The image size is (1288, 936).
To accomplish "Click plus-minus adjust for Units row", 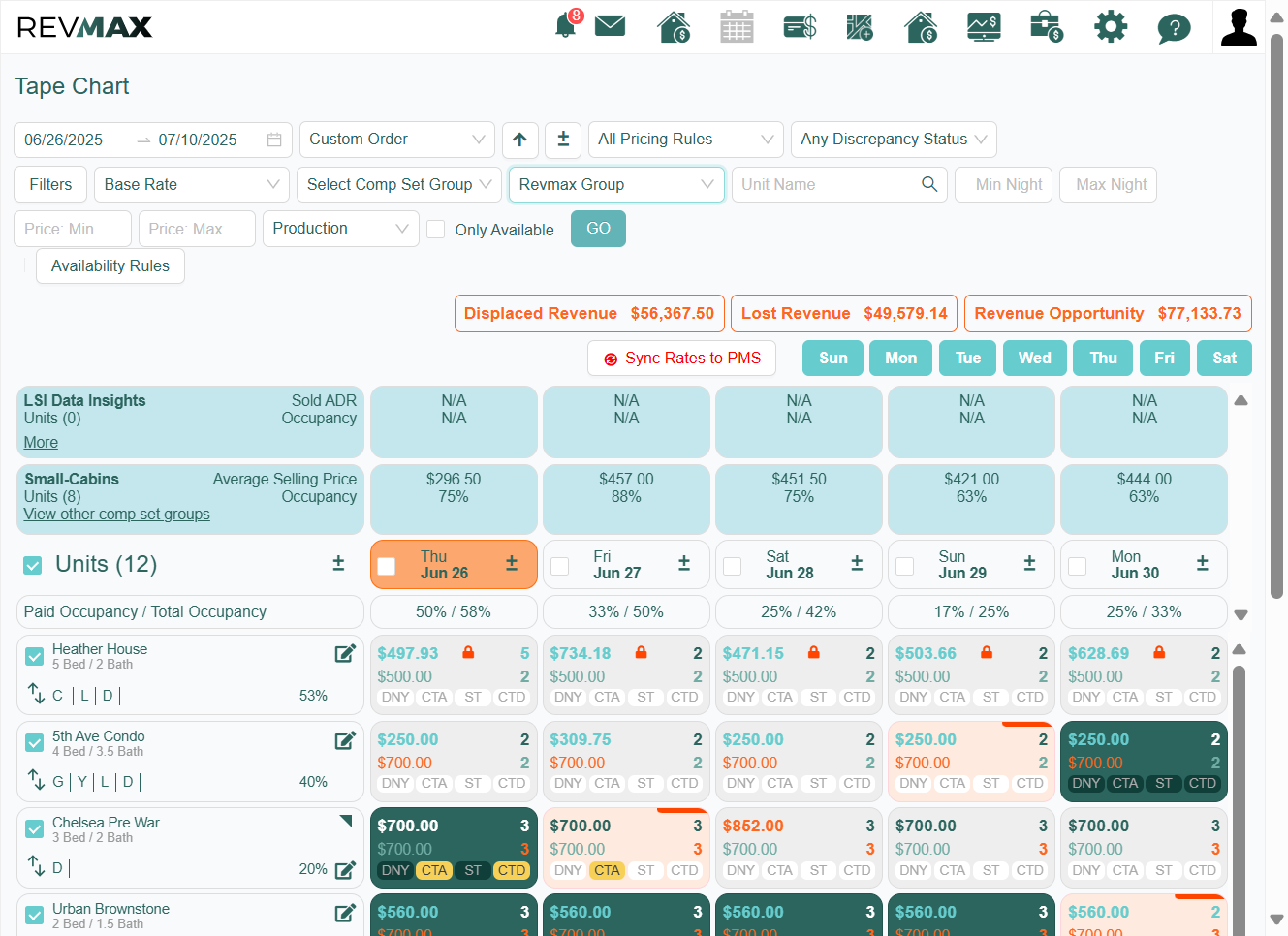I will pyautogui.click(x=338, y=563).
